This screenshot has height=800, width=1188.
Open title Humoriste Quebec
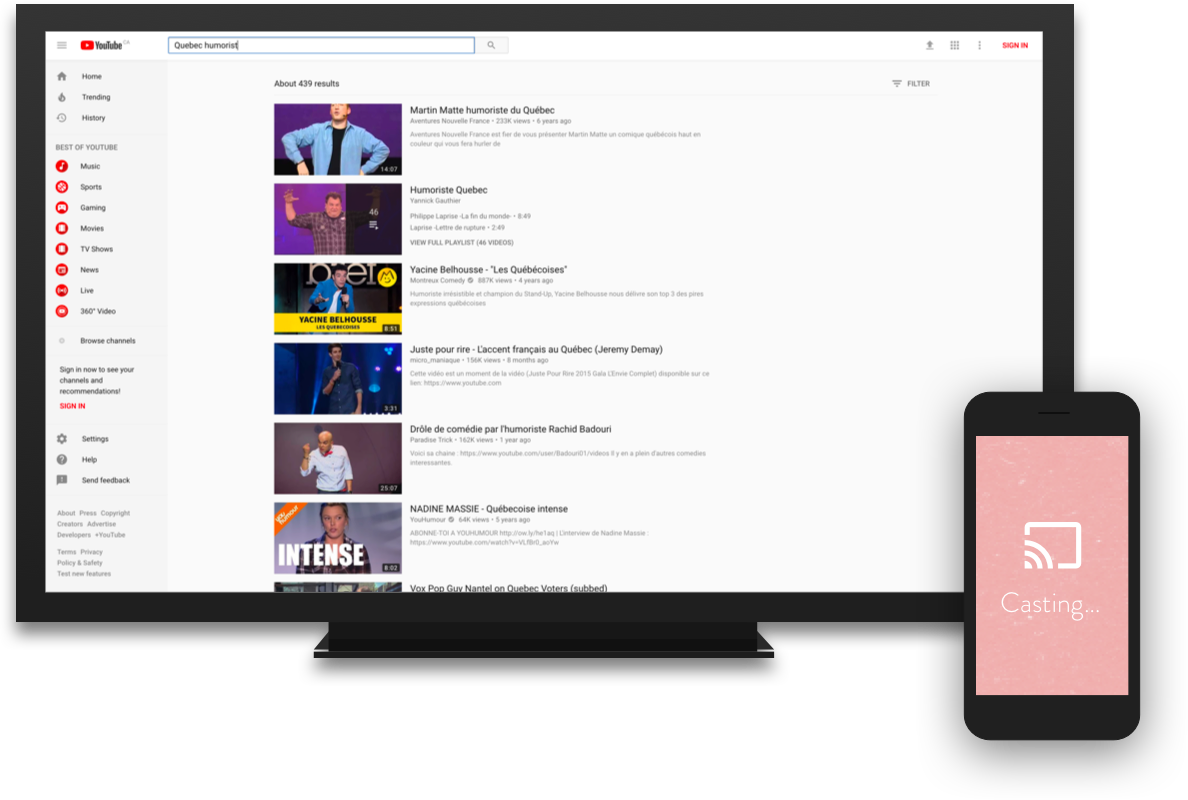449,190
